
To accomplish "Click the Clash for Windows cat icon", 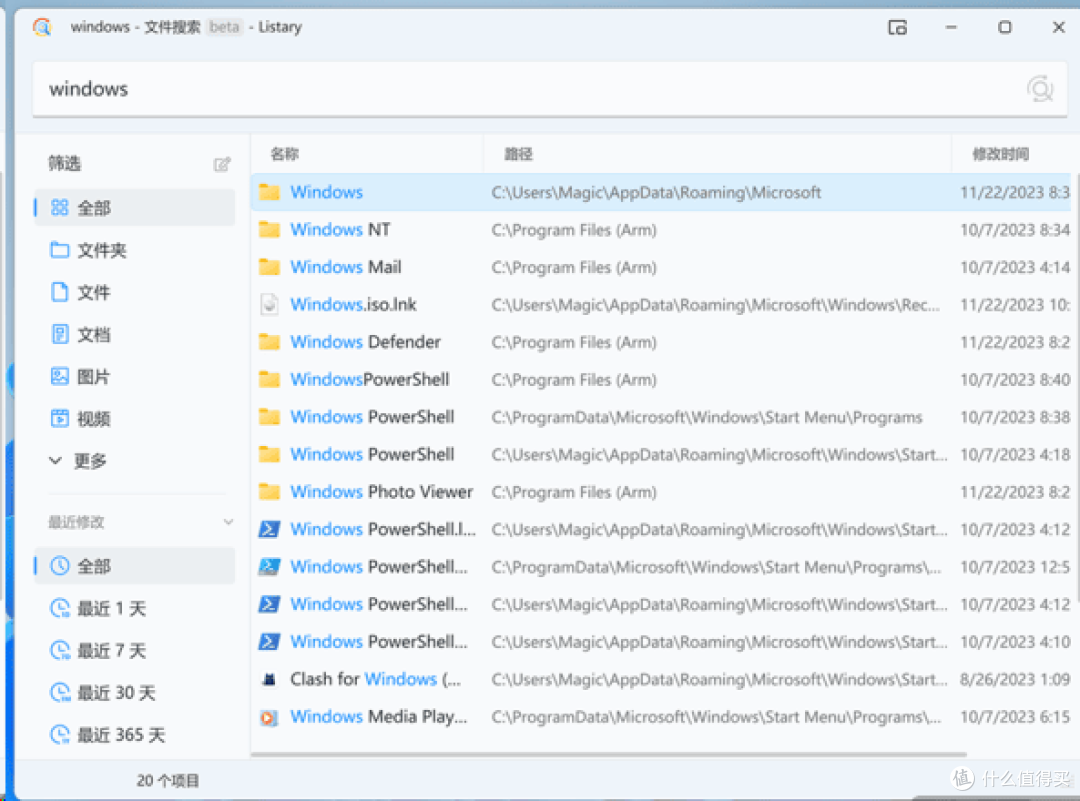I will pos(269,679).
